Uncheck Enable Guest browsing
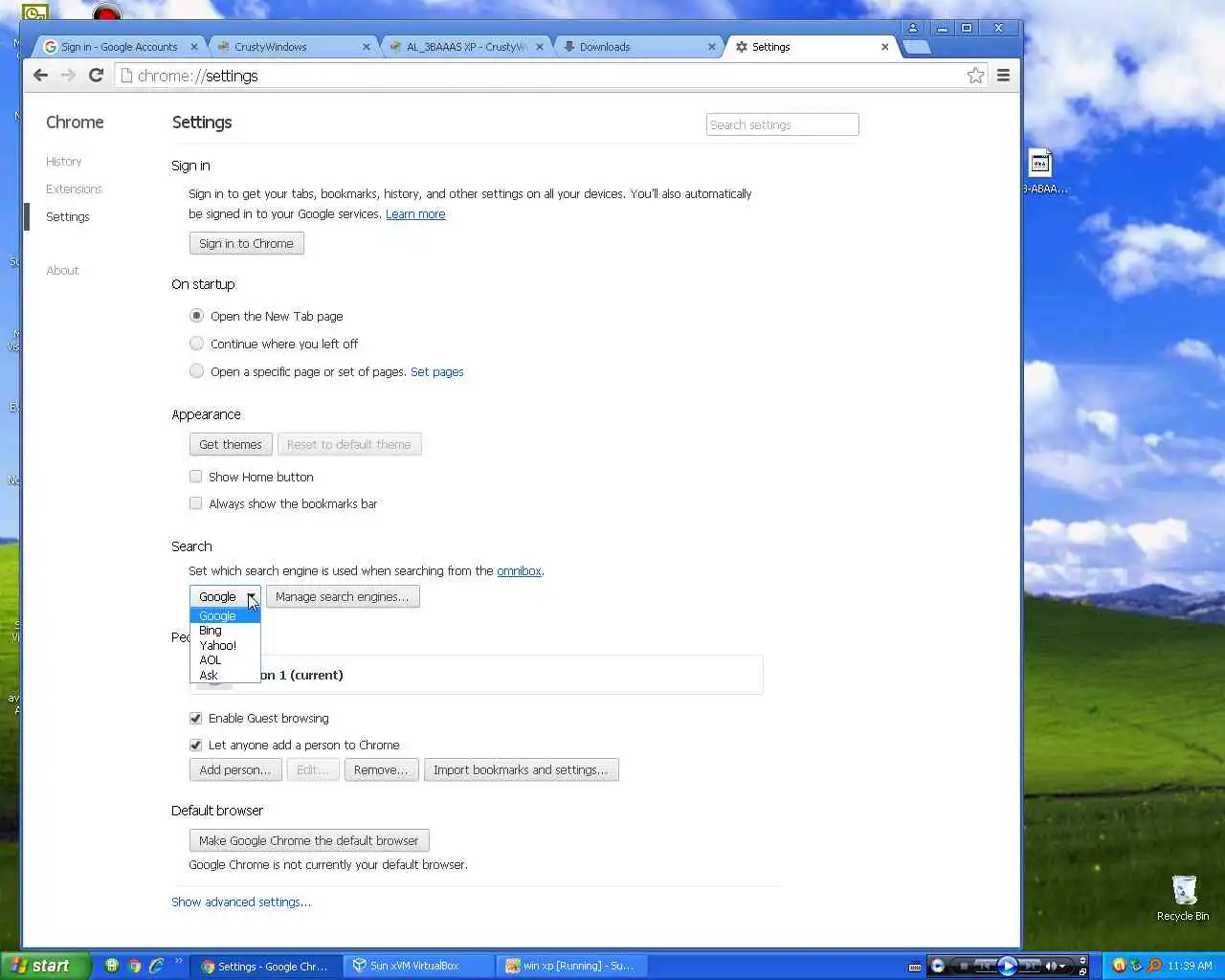Screen dimensions: 1225x980 195,718
